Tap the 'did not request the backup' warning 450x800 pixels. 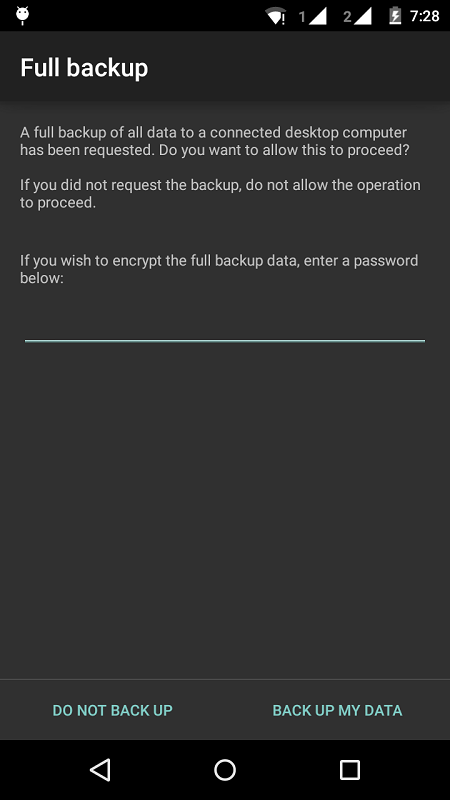pos(220,193)
